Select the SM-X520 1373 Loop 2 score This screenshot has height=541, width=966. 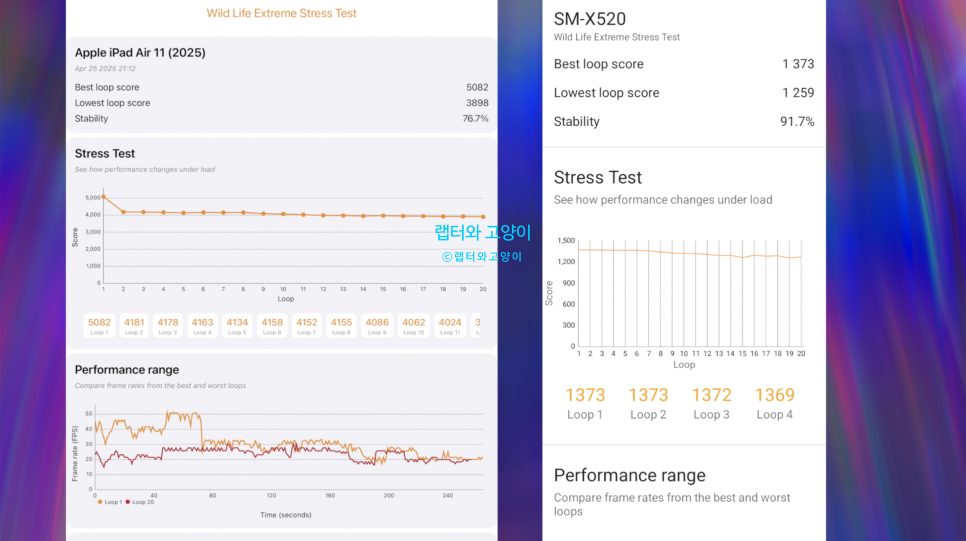click(648, 404)
